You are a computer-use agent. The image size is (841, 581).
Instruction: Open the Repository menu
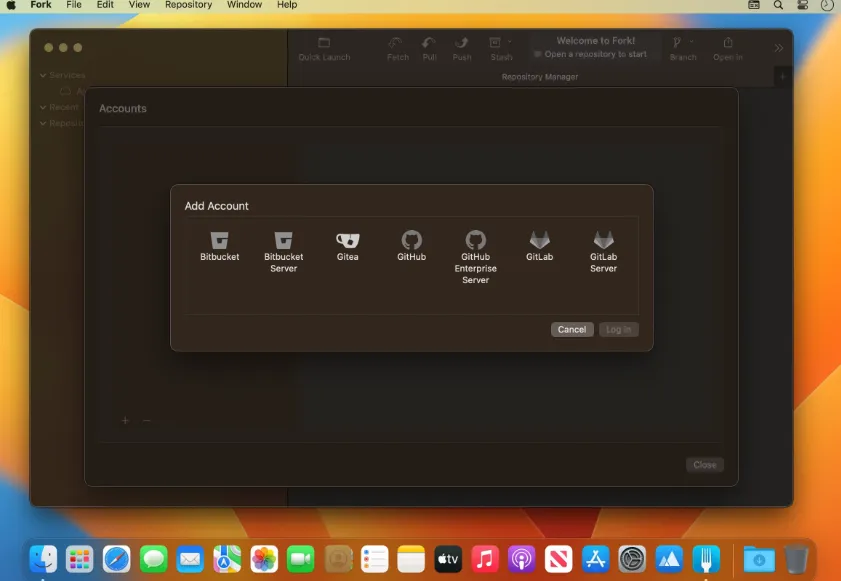(x=188, y=5)
